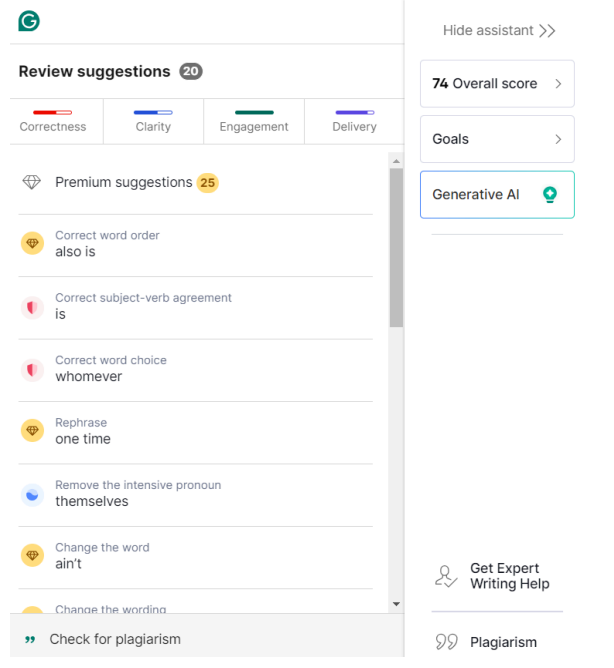Expand the 74 Overall score chevron

point(558,84)
